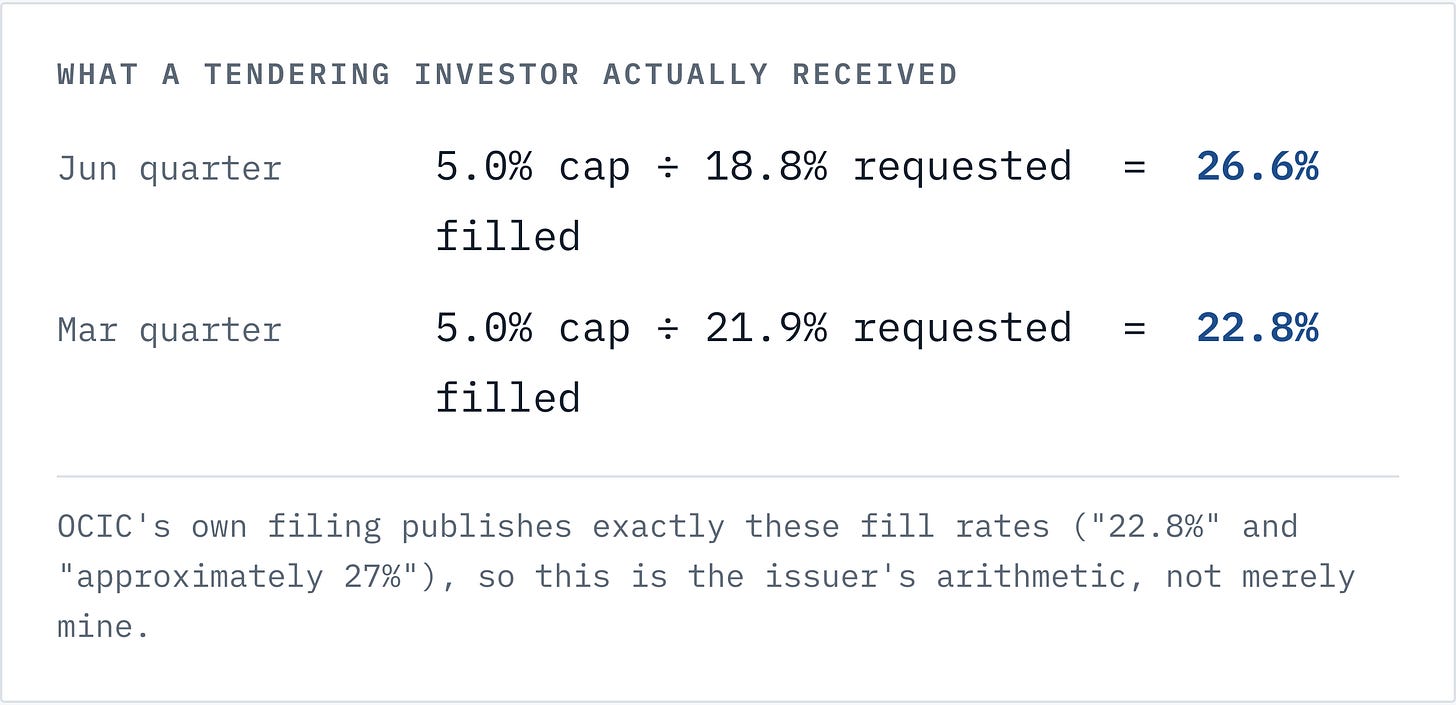
Task: Click the "18.8% requested" figure
Action: [888, 167]
